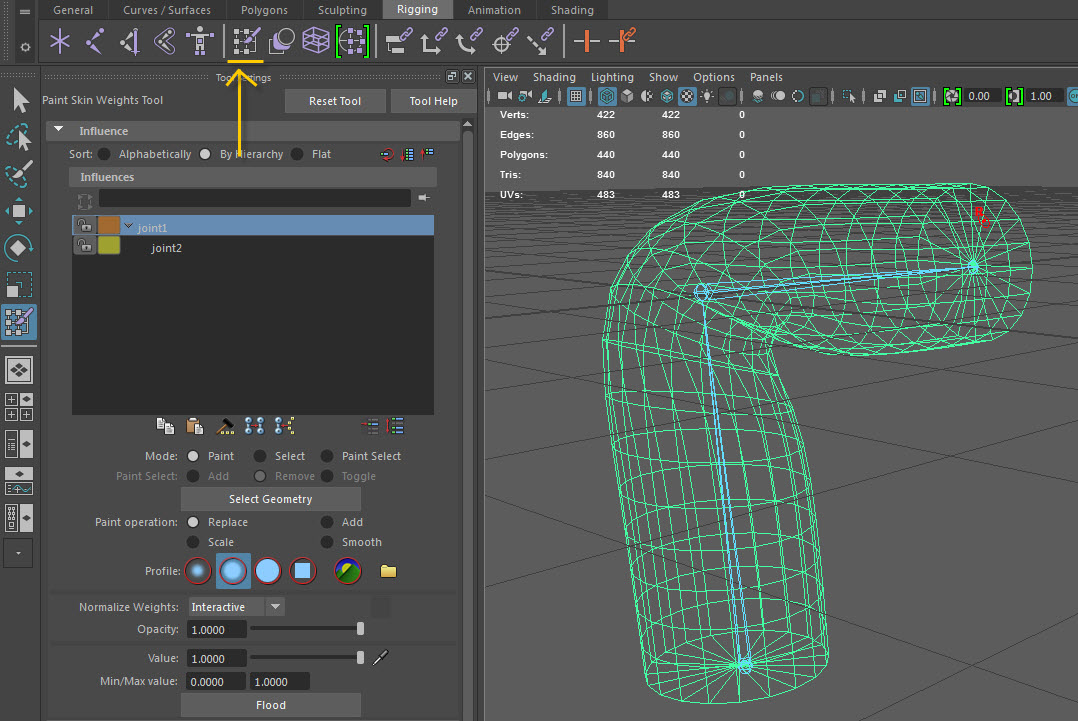This screenshot has width=1078, height=721.
Task: Toggle the grid display icon in viewport bar
Action: click(x=577, y=95)
